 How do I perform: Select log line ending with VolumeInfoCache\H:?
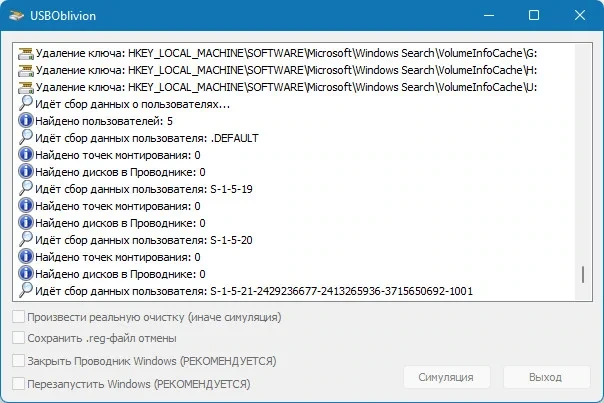(286, 70)
